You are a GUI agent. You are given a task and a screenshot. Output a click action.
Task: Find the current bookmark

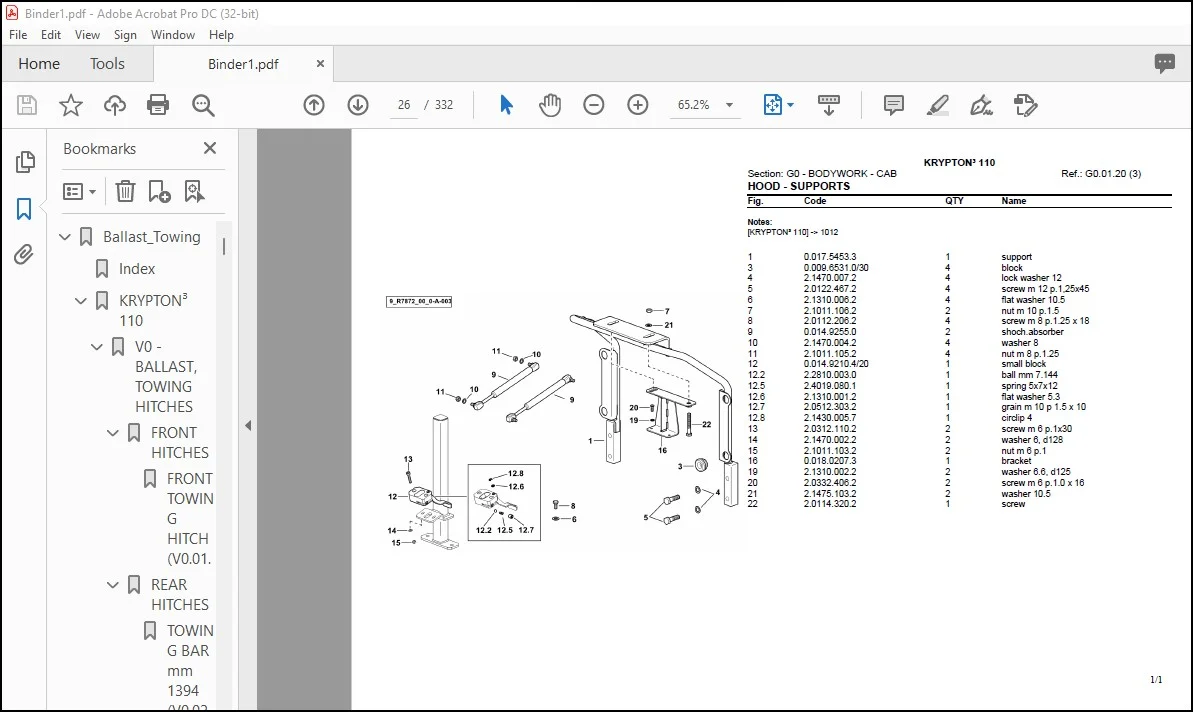(195, 191)
